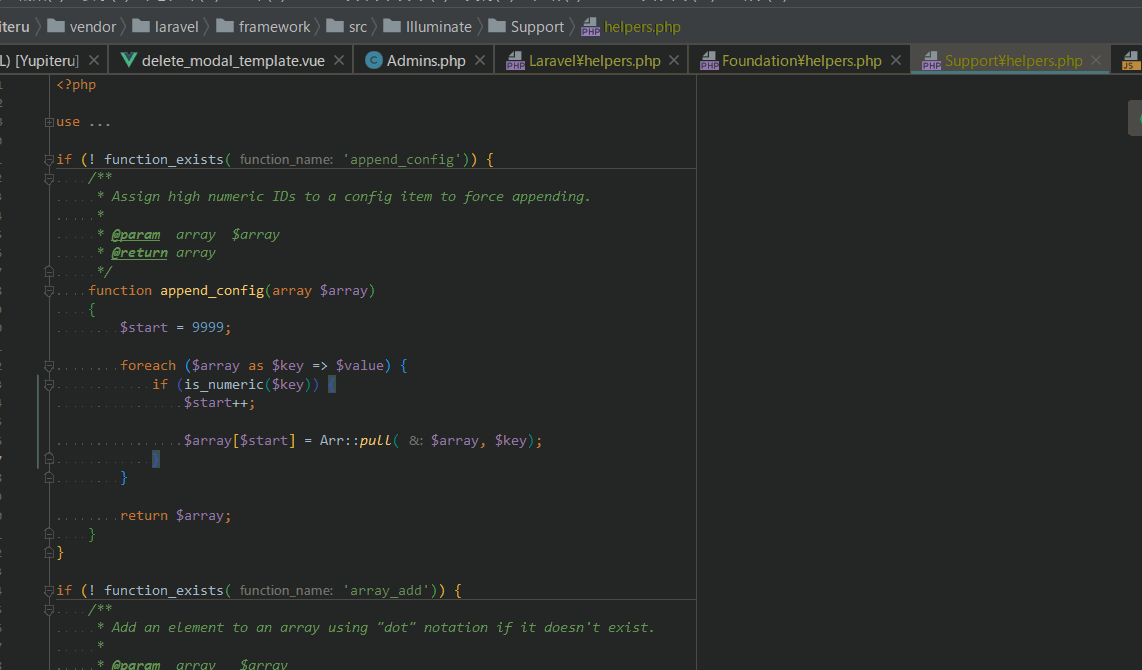
Task: Click the vendor folder in navigation bar
Action: 91,27
